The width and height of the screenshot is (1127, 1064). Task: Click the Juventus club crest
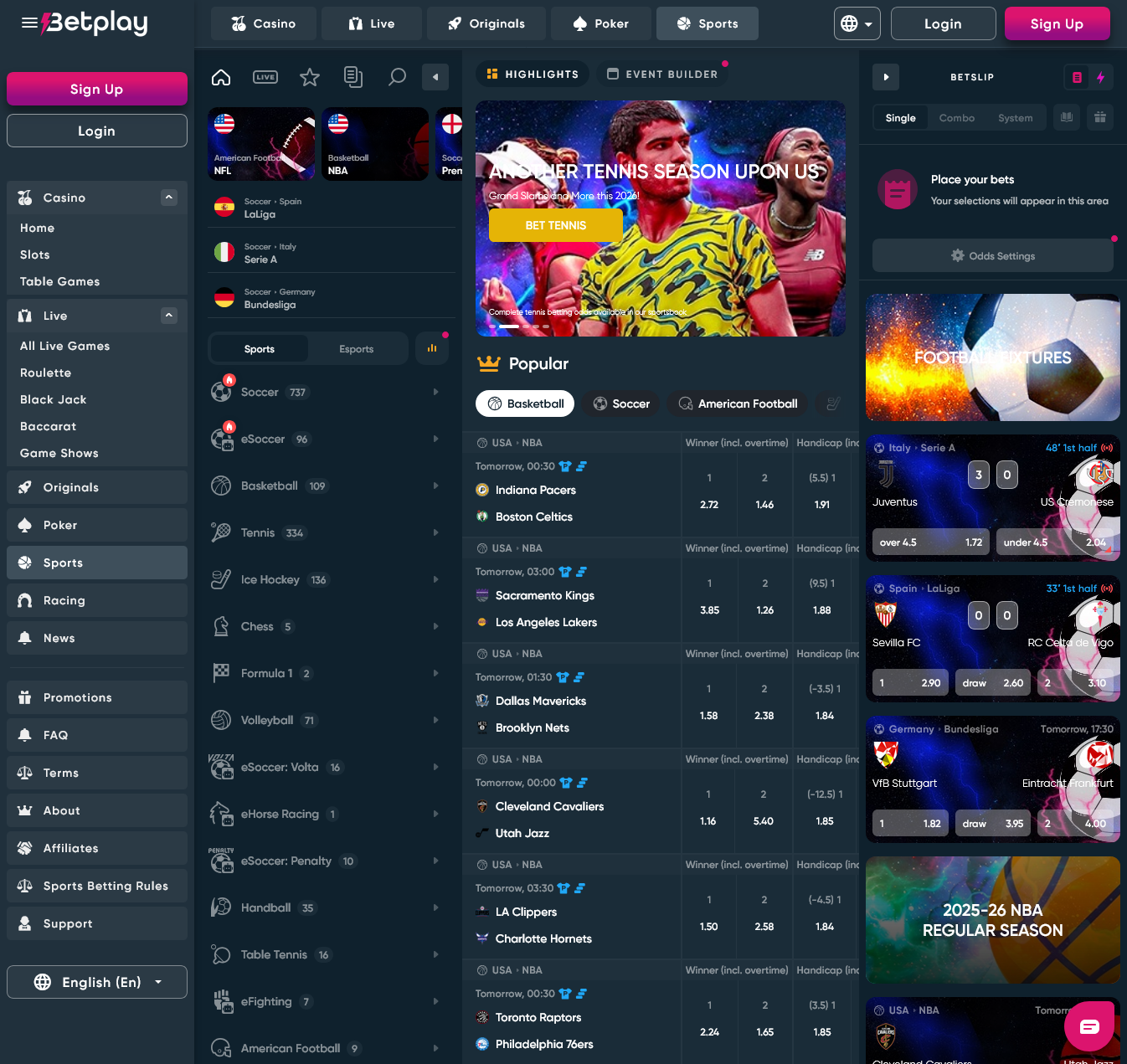pyautogui.click(x=886, y=474)
